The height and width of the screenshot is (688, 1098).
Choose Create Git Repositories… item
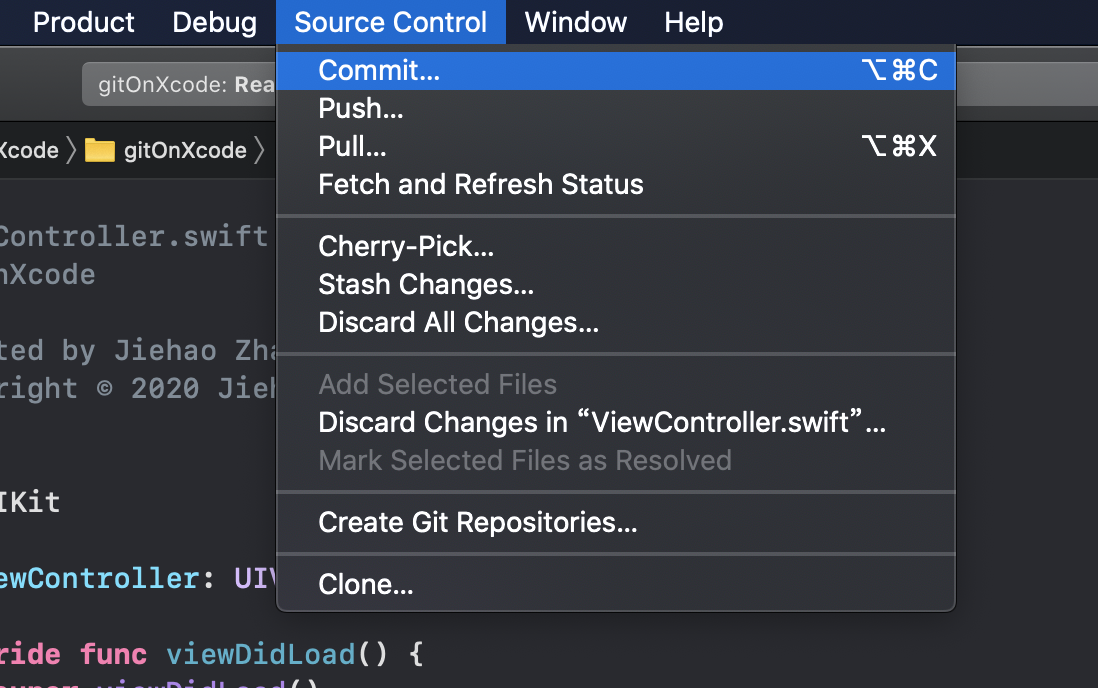click(478, 522)
